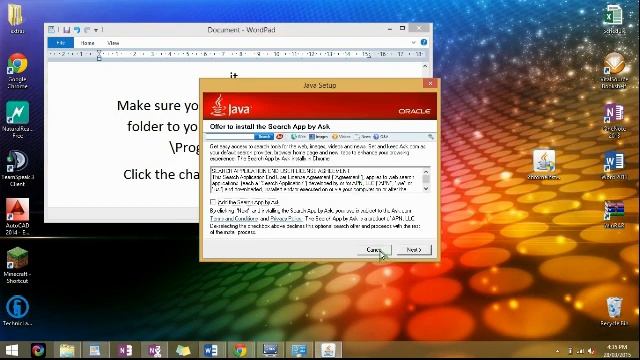
Task: Open the folder icon at top-left of desktop
Action: [x=16, y=18]
